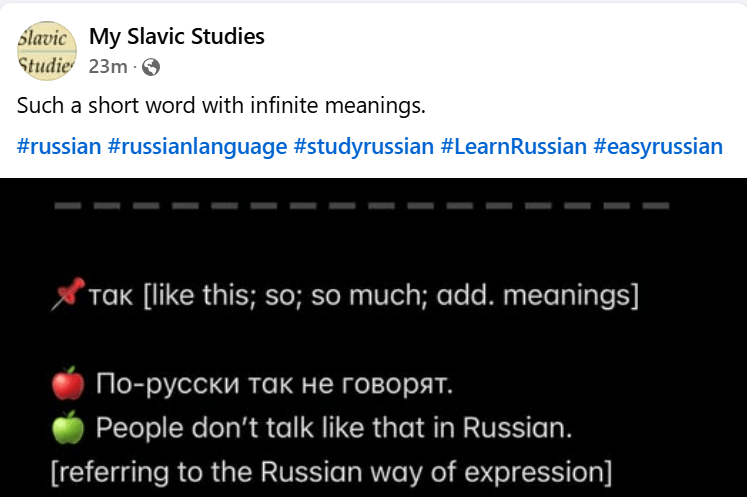
Task: Follow the #studyrussian hashtag link
Action: pyautogui.click(x=363, y=146)
